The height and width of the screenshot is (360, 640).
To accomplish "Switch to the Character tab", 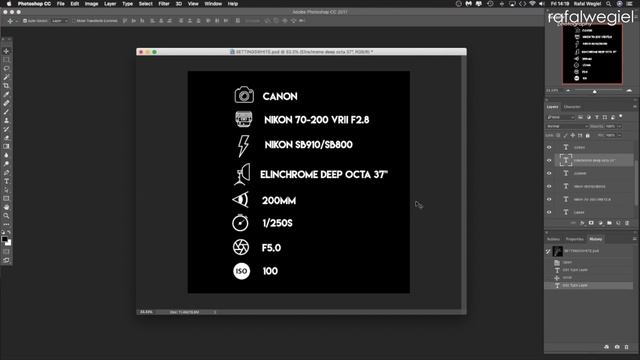I will (572, 107).
